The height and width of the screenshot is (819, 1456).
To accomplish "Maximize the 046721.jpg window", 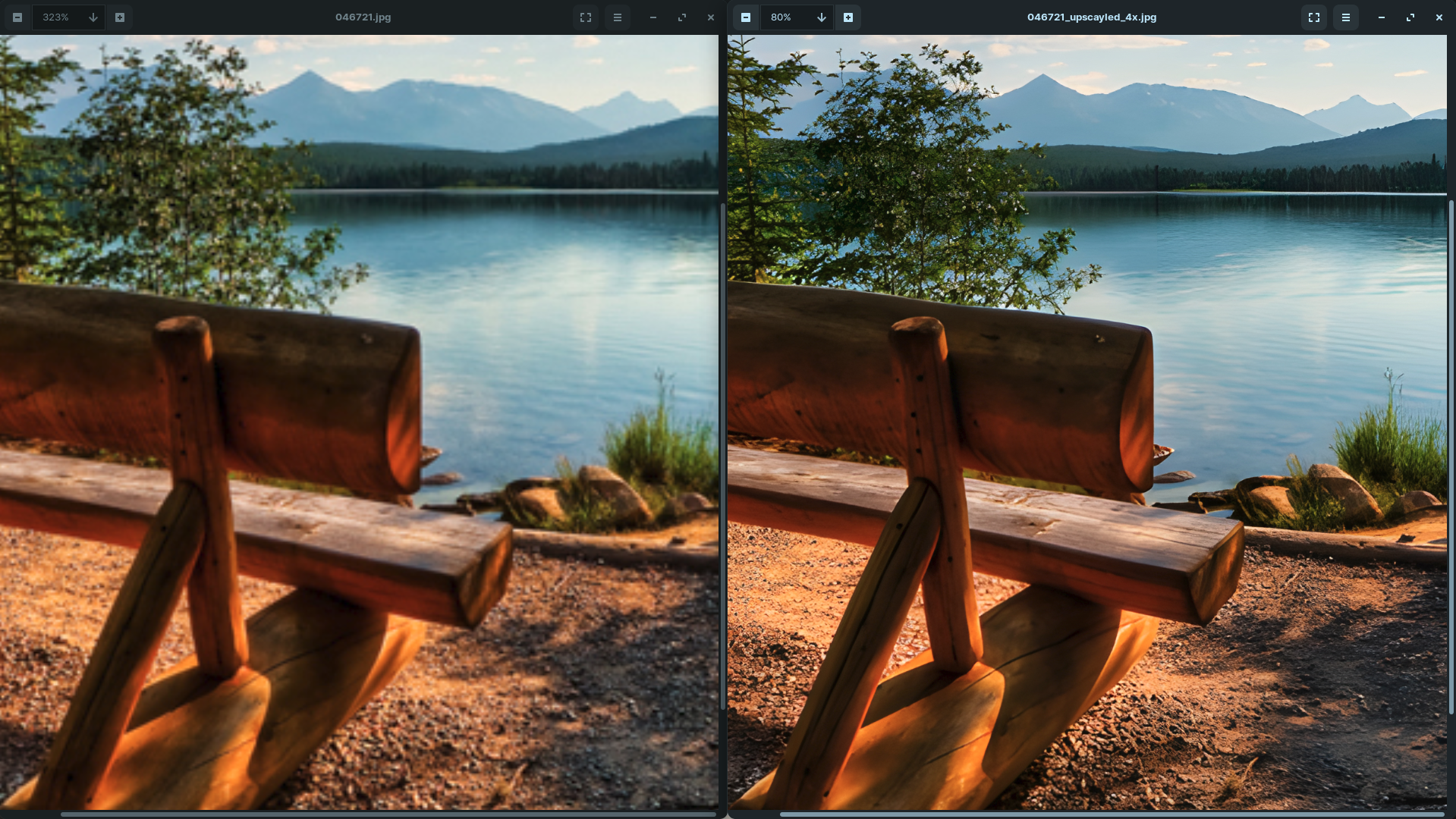I will click(x=682, y=17).
